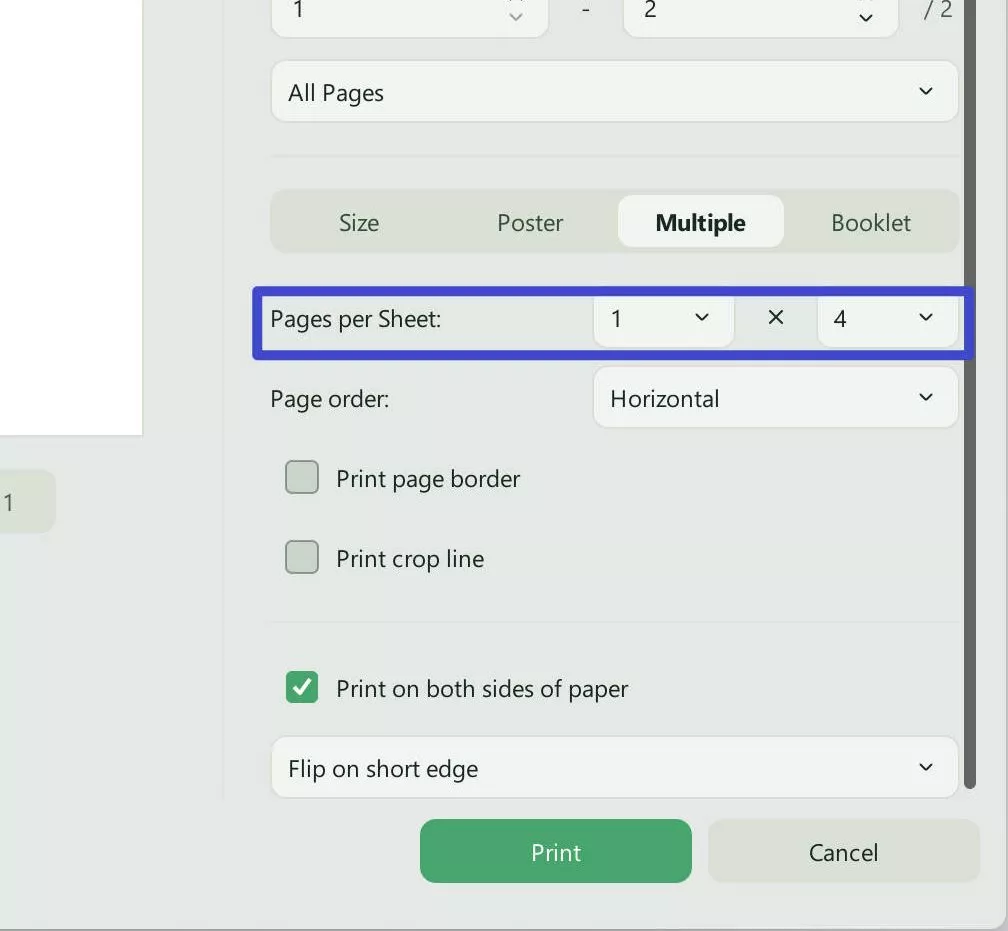
Task: Open the All Pages dropdown
Action: pyautogui.click(x=613, y=91)
